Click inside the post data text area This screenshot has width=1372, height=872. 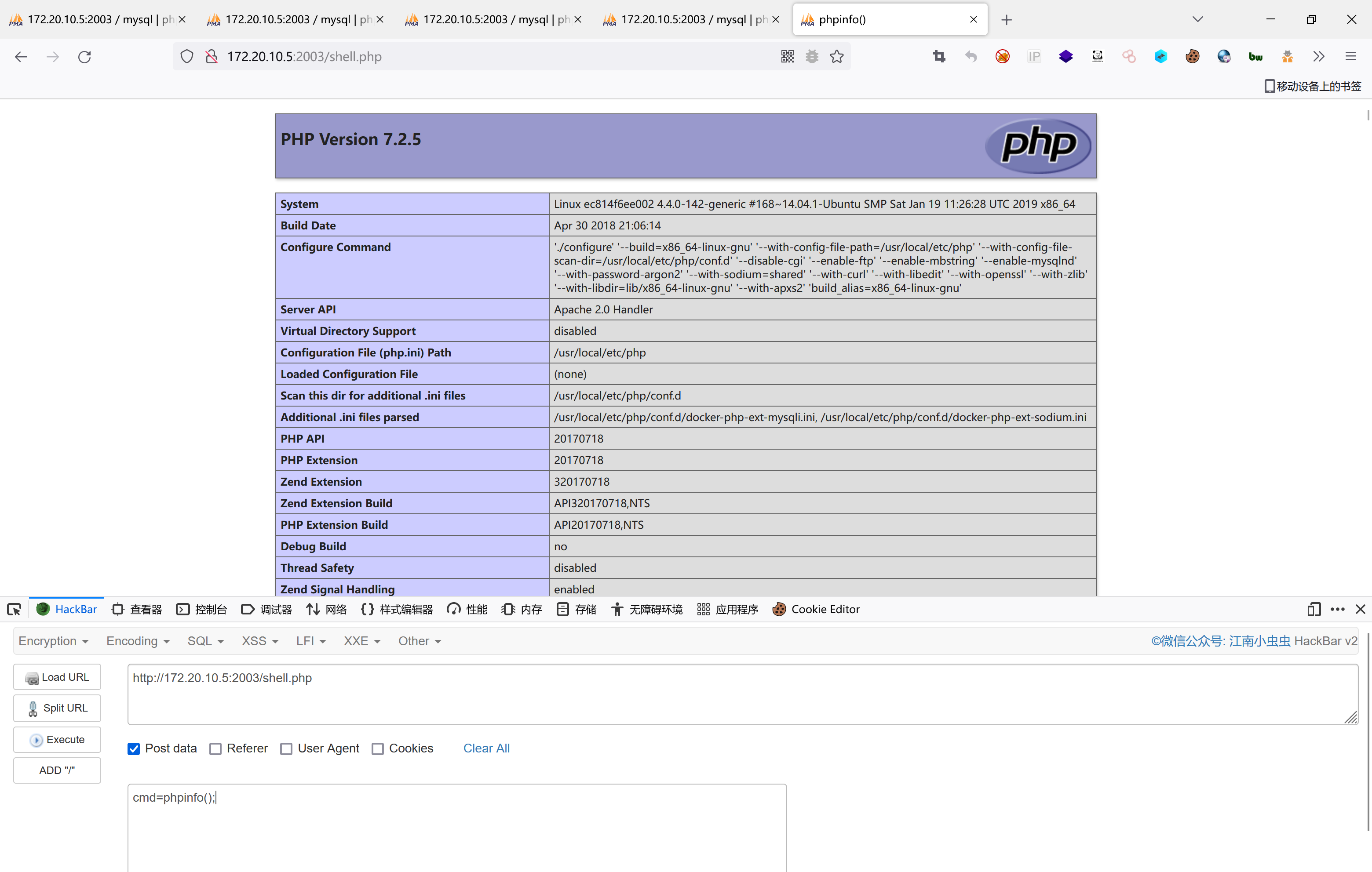tap(456, 826)
